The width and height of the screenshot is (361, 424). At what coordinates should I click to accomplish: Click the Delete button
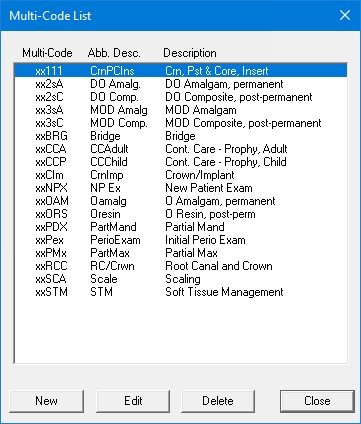(x=218, y=401)
